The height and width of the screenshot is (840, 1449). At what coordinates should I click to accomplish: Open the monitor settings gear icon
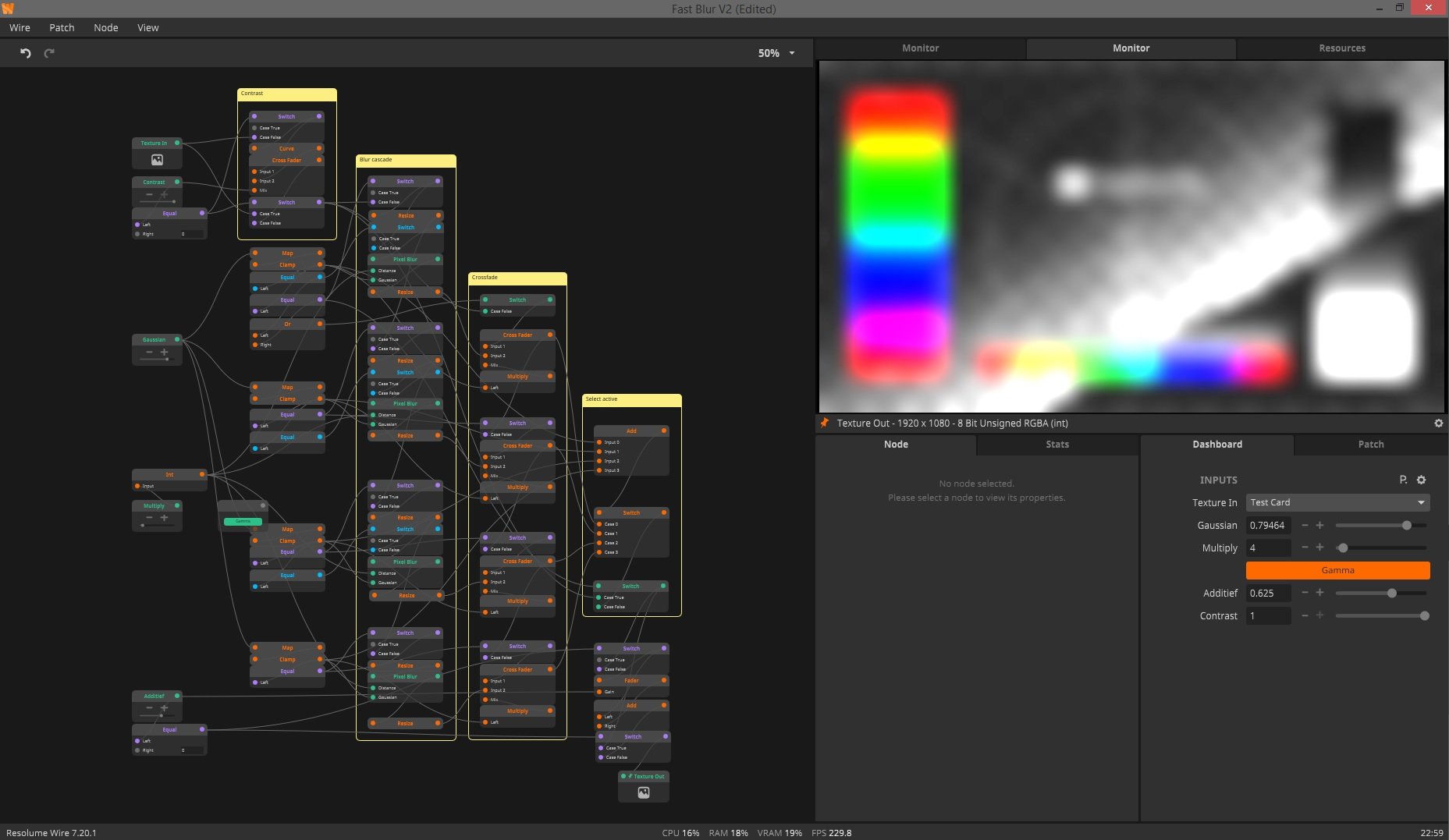pyautogui.click(x=1438, y=423)
